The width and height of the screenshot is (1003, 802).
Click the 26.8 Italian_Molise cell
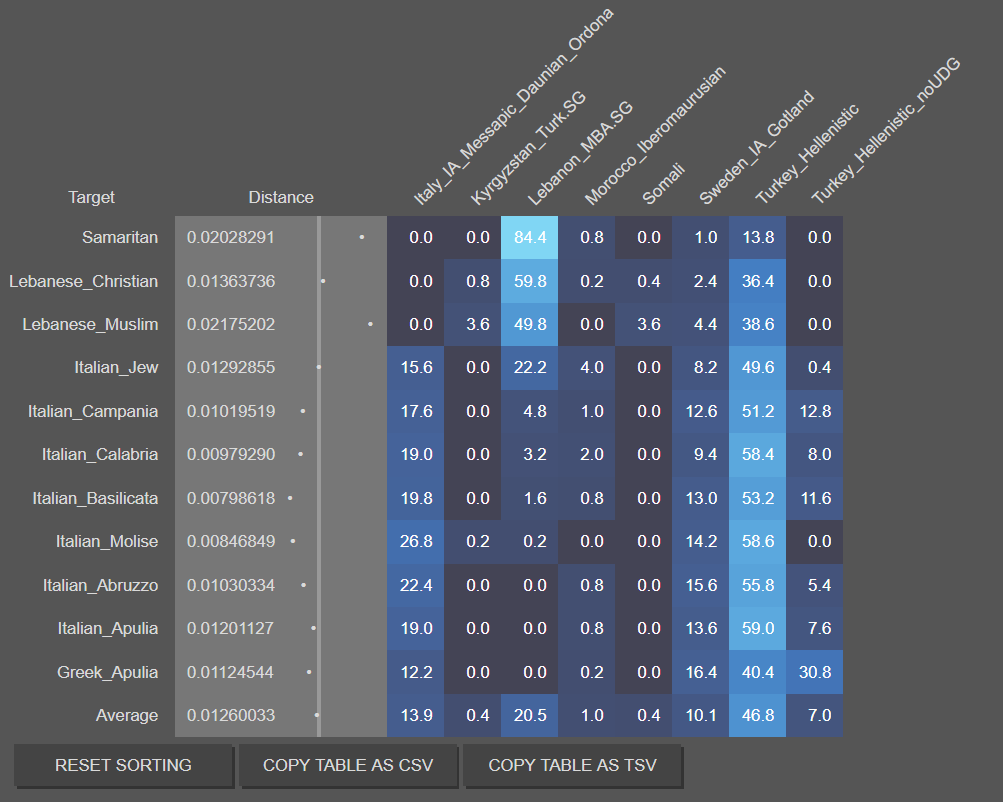[x=415, y=542]
